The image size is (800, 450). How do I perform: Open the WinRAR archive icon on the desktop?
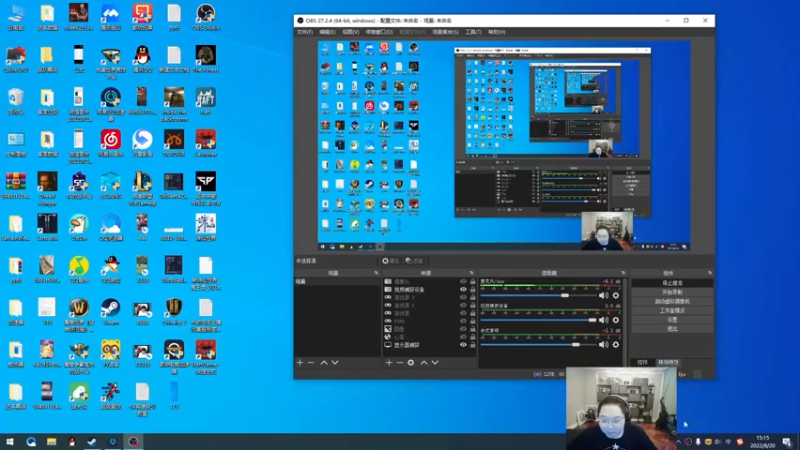point(16,185)
